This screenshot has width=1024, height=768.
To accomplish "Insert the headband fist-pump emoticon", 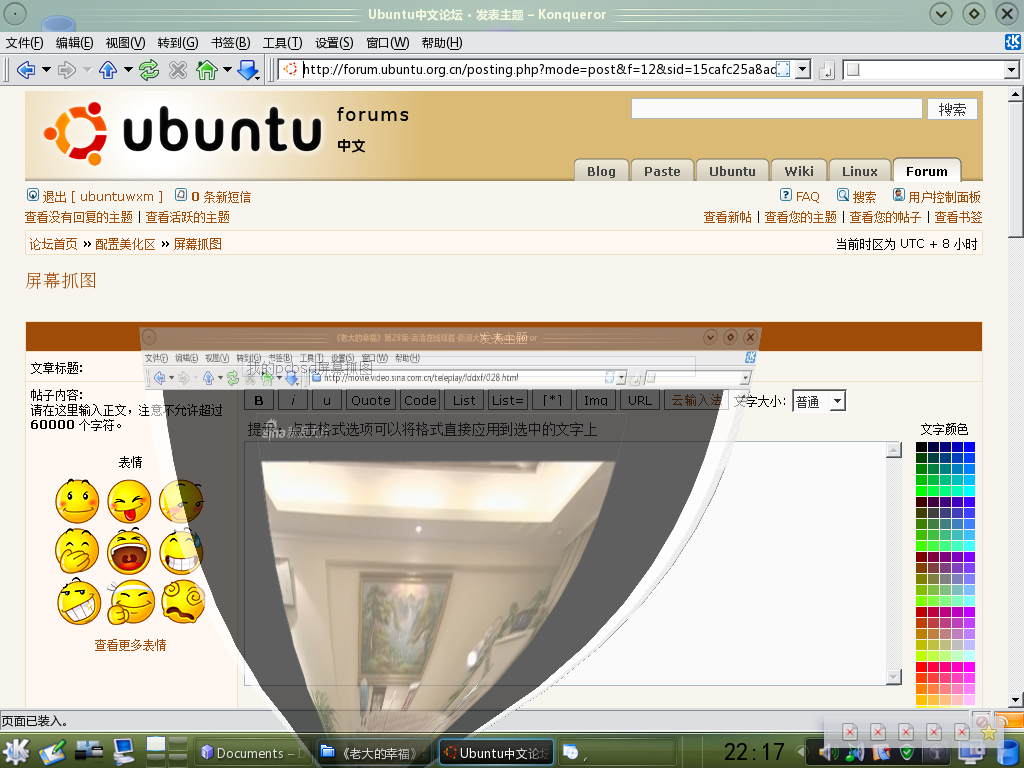I will coord(131,601).
